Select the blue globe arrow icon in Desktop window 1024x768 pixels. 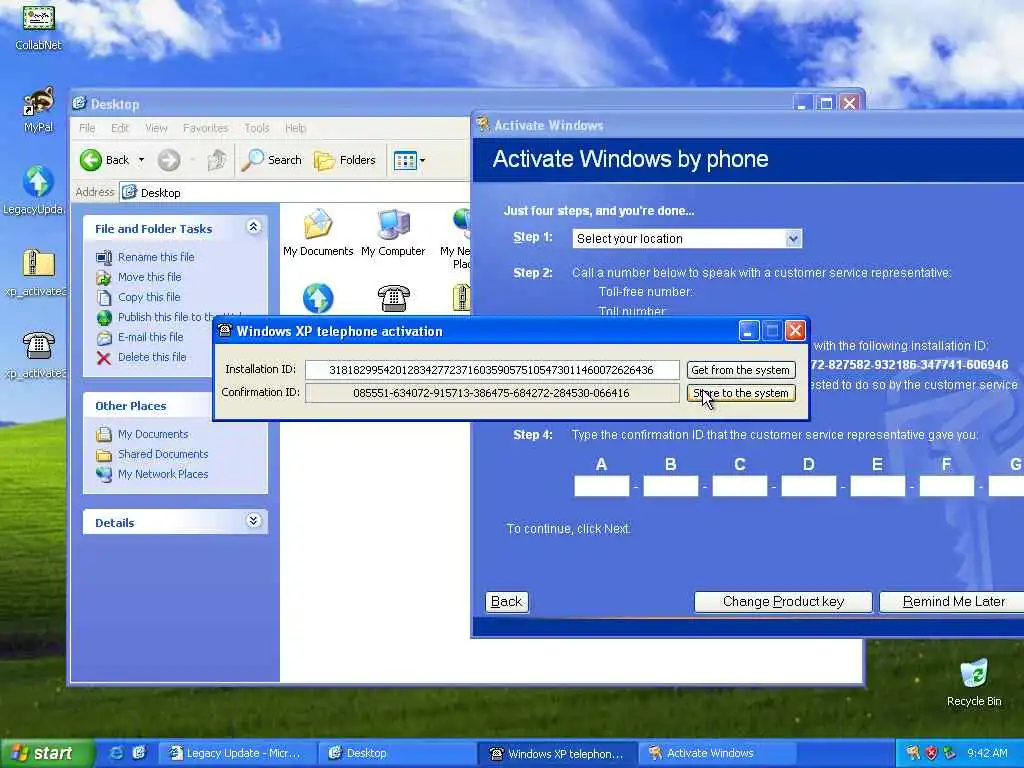point(318,298)
